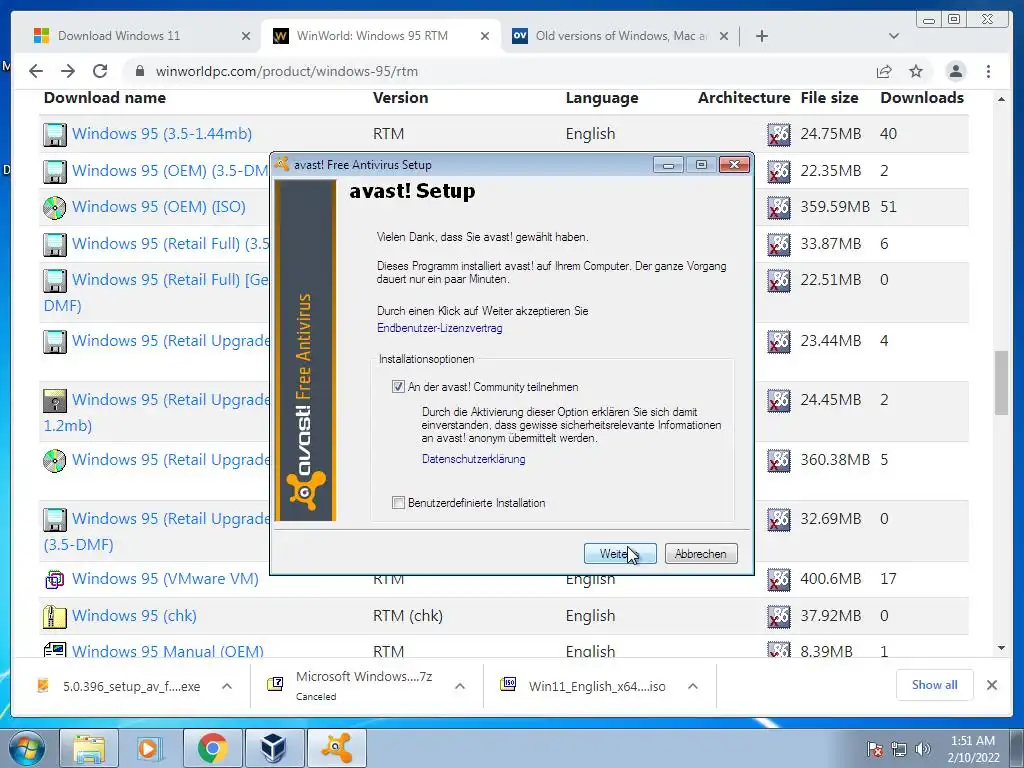
Task: Click the share page icon
Action: point(884,71)
